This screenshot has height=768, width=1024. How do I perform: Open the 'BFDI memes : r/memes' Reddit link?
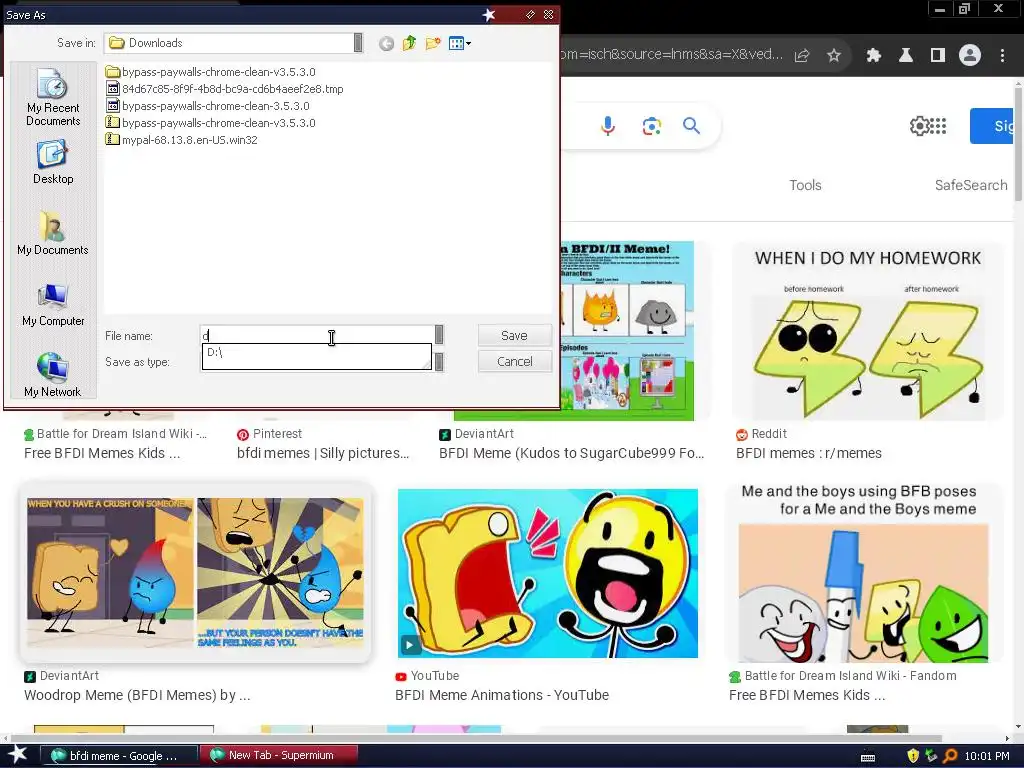pyautogui.click(x=808, y=453)
